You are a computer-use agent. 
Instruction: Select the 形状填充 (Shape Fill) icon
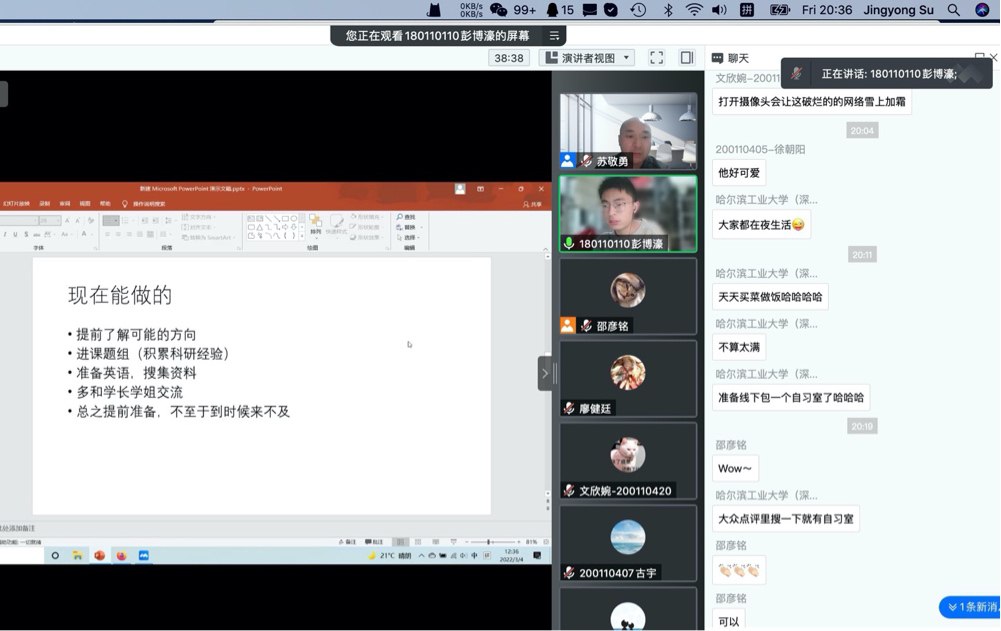[x=352, y=217]
